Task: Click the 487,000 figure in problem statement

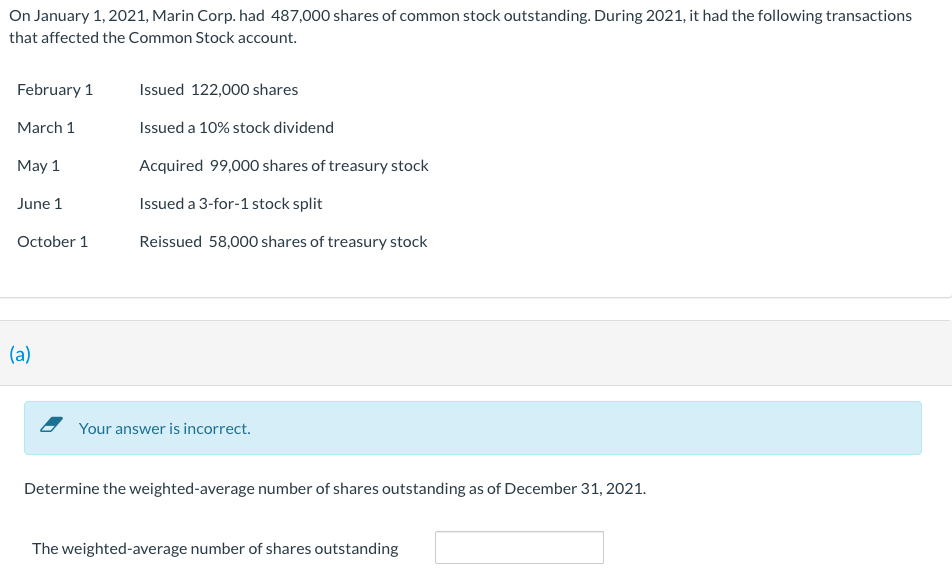Action: (x=300, y=16)
